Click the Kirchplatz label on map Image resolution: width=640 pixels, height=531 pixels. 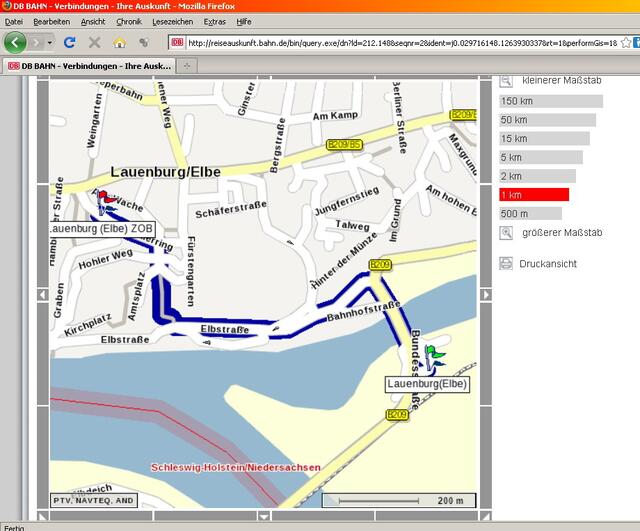[x=87, y=325]
